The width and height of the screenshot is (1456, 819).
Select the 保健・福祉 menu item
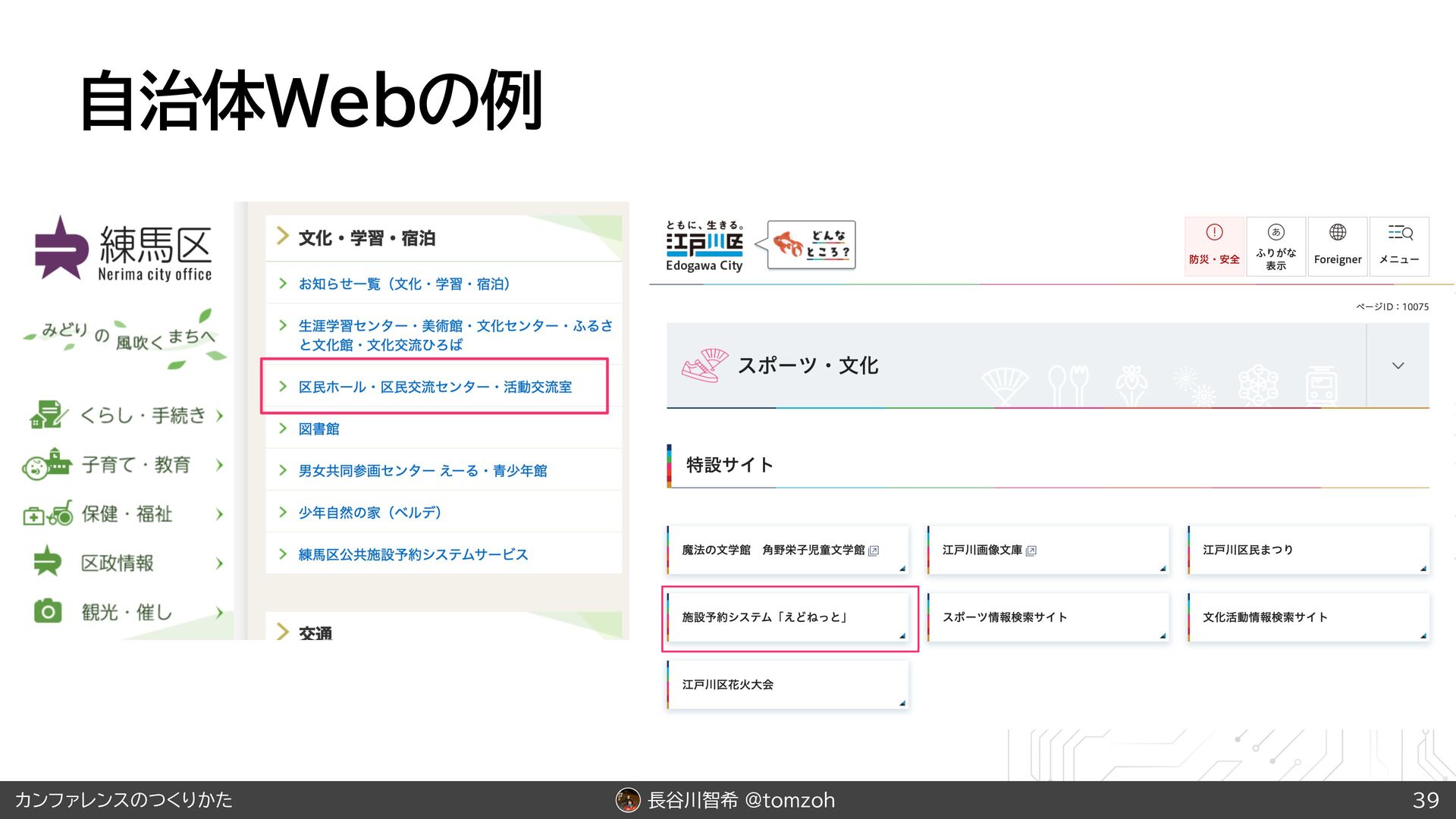coord(127,514)
